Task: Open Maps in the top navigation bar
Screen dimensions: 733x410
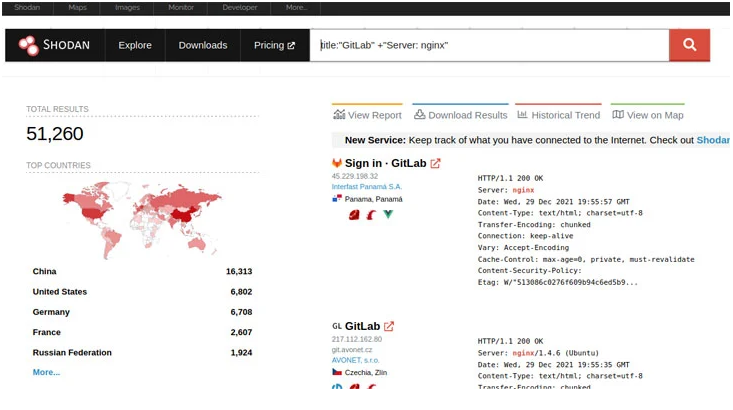Action: click(77, 7)
